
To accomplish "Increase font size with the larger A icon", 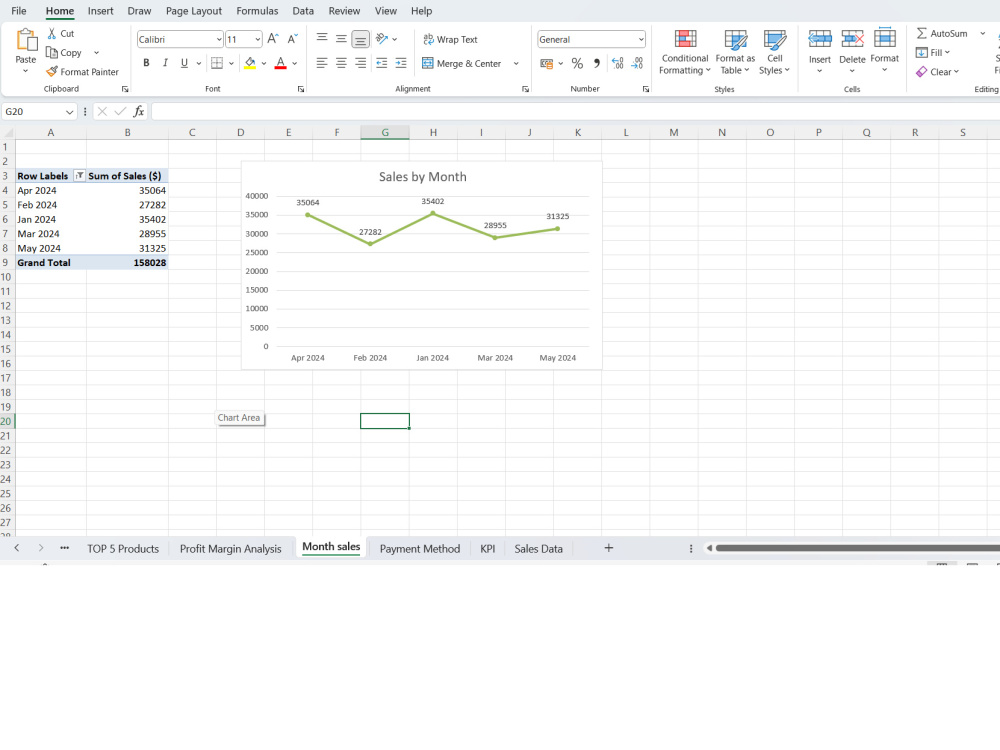I will 273,39.
